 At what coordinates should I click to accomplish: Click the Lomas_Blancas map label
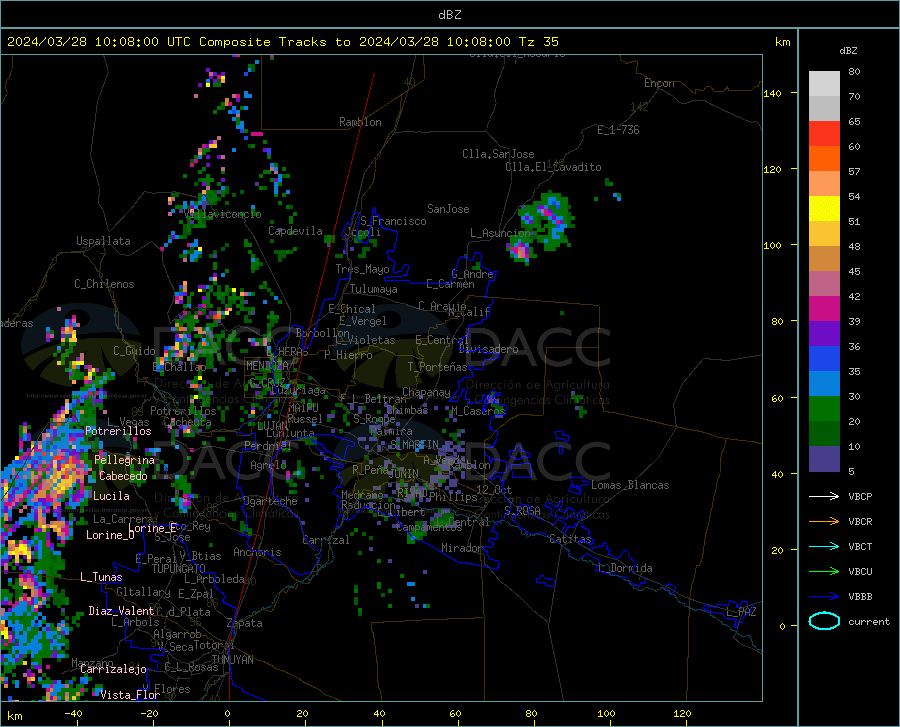pyautogui.click(x=630, y=485)
